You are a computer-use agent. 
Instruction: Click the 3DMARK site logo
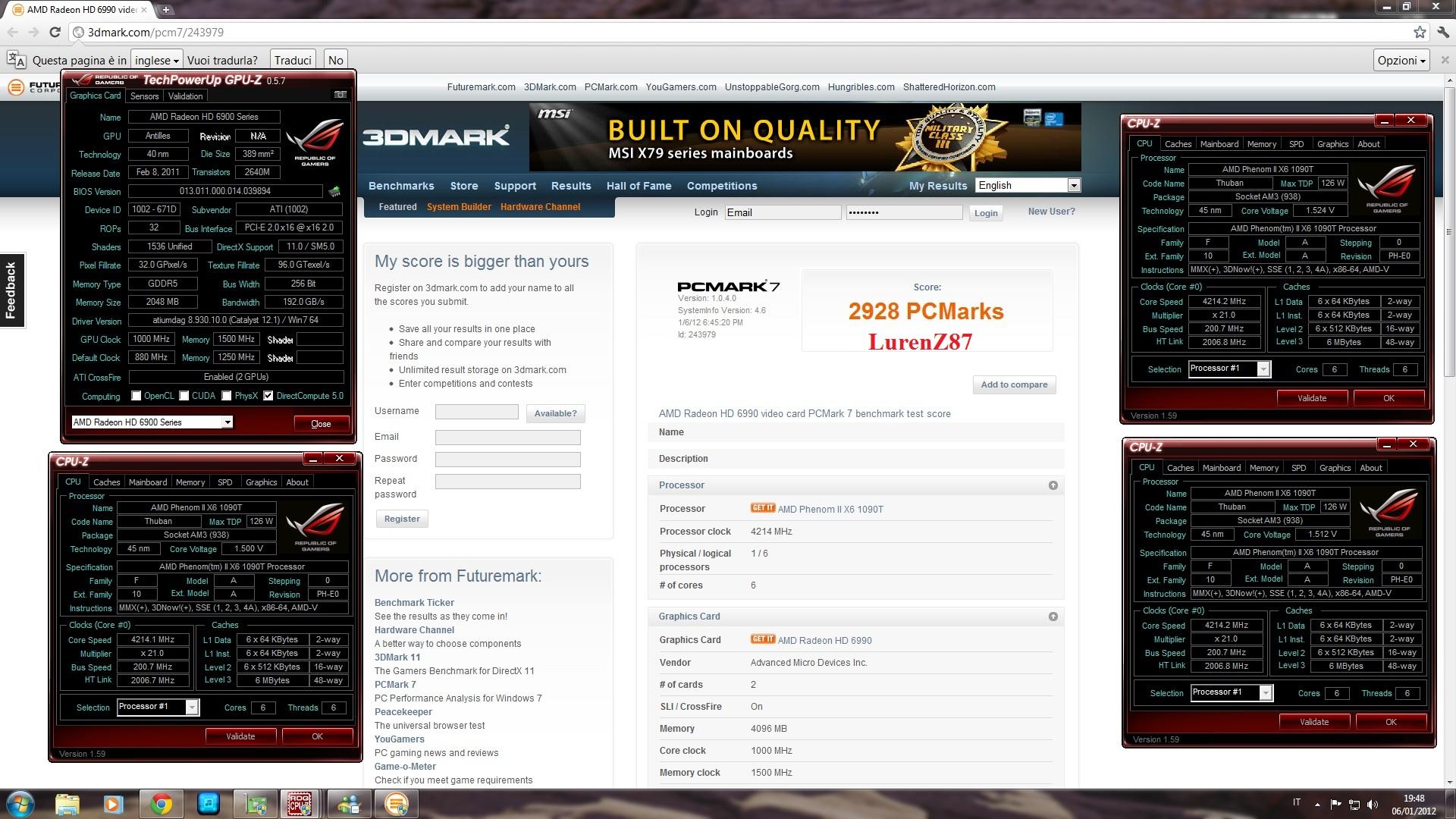pyautogui.click(x=436, y=137)
